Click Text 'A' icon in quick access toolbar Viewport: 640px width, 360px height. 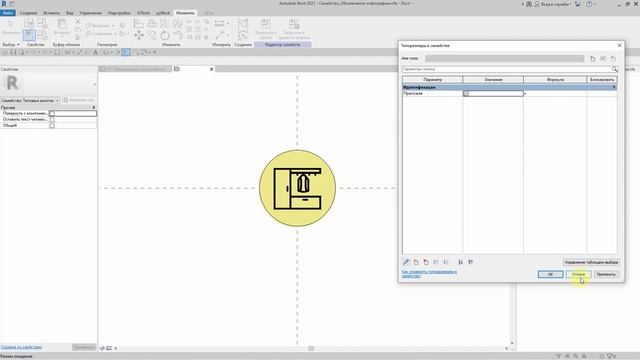(x=96, y=52)
